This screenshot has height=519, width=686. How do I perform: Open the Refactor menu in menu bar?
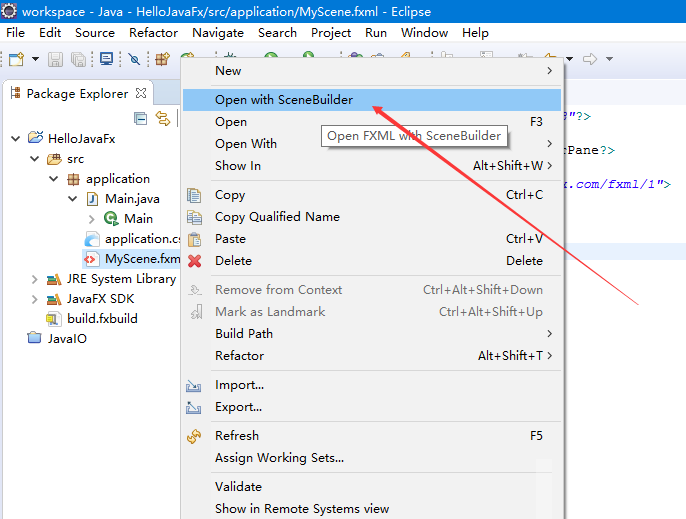[x=153, y=33]
